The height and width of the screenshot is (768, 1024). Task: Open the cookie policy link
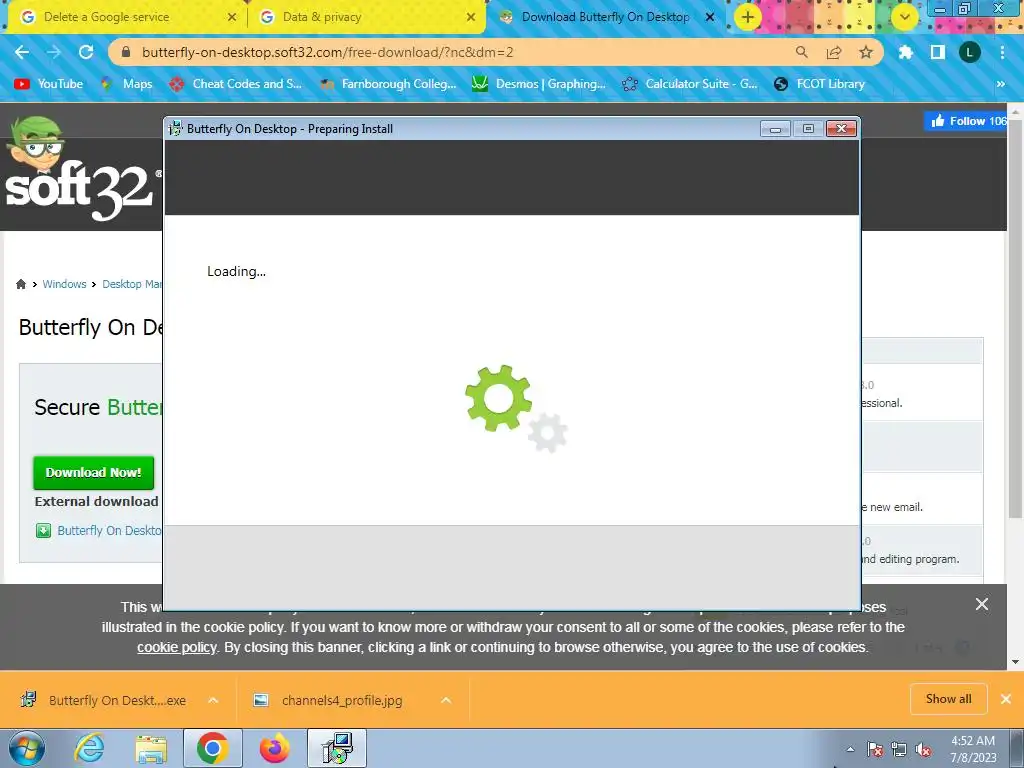pyautogui.click(x=176, y=647)
